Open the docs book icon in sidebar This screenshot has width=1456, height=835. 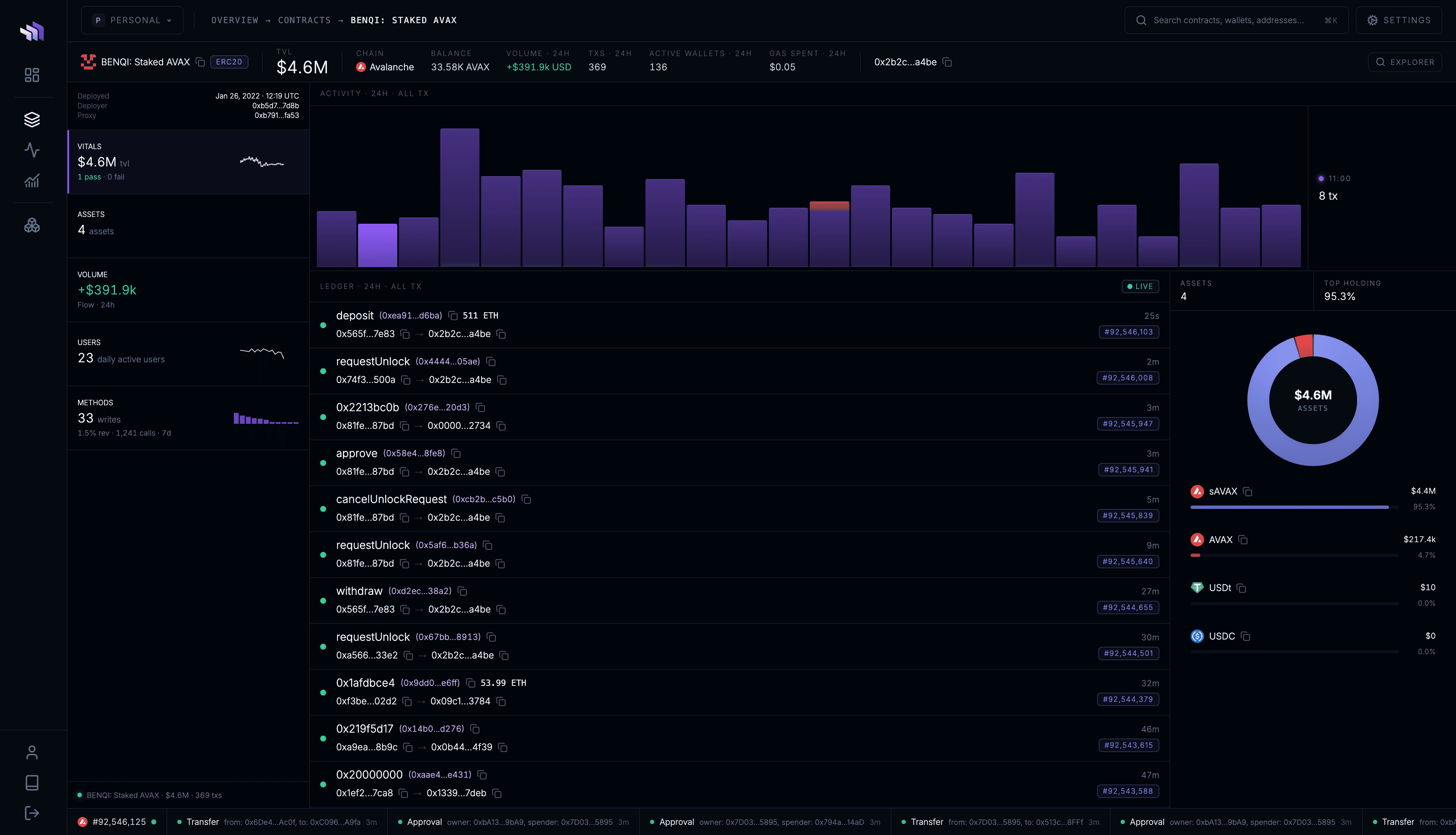pyautogui.click(x=32, y=783)
